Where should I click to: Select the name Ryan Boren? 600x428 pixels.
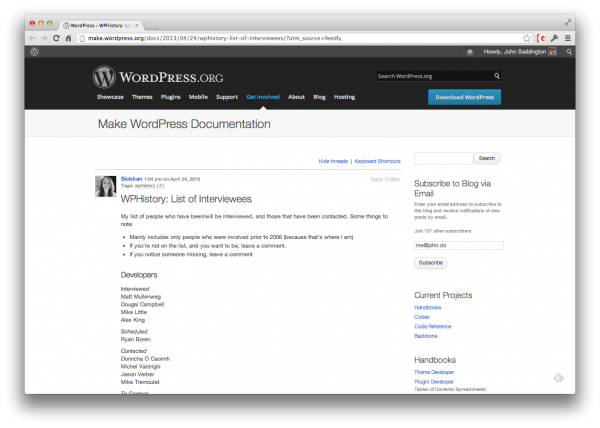point(135,340)
